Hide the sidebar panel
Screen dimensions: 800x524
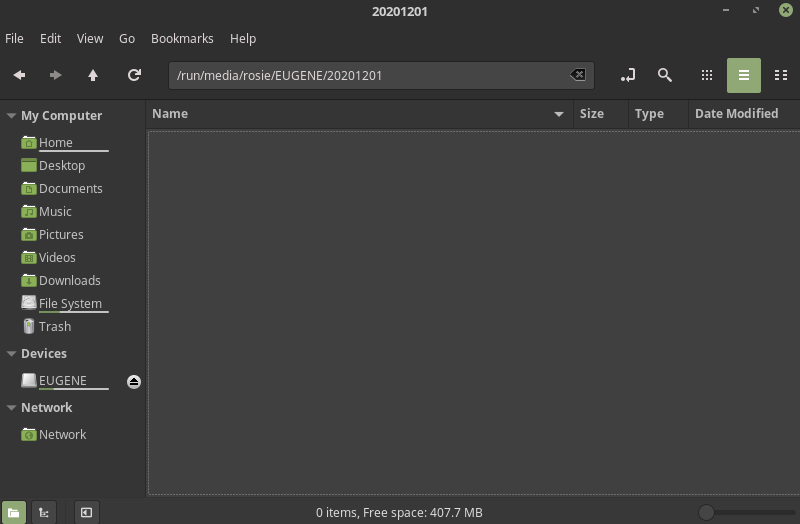tap(87, 512)
